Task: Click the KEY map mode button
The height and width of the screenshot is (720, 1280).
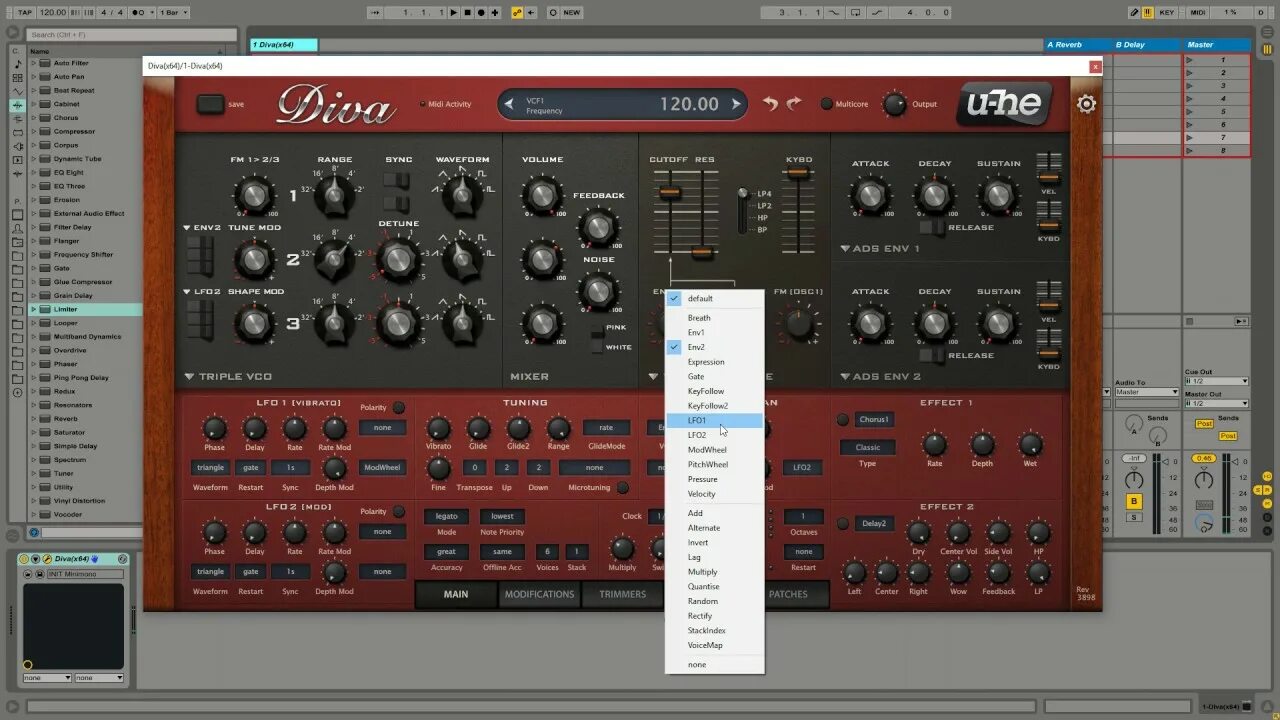Action: tap(1167, 12)
